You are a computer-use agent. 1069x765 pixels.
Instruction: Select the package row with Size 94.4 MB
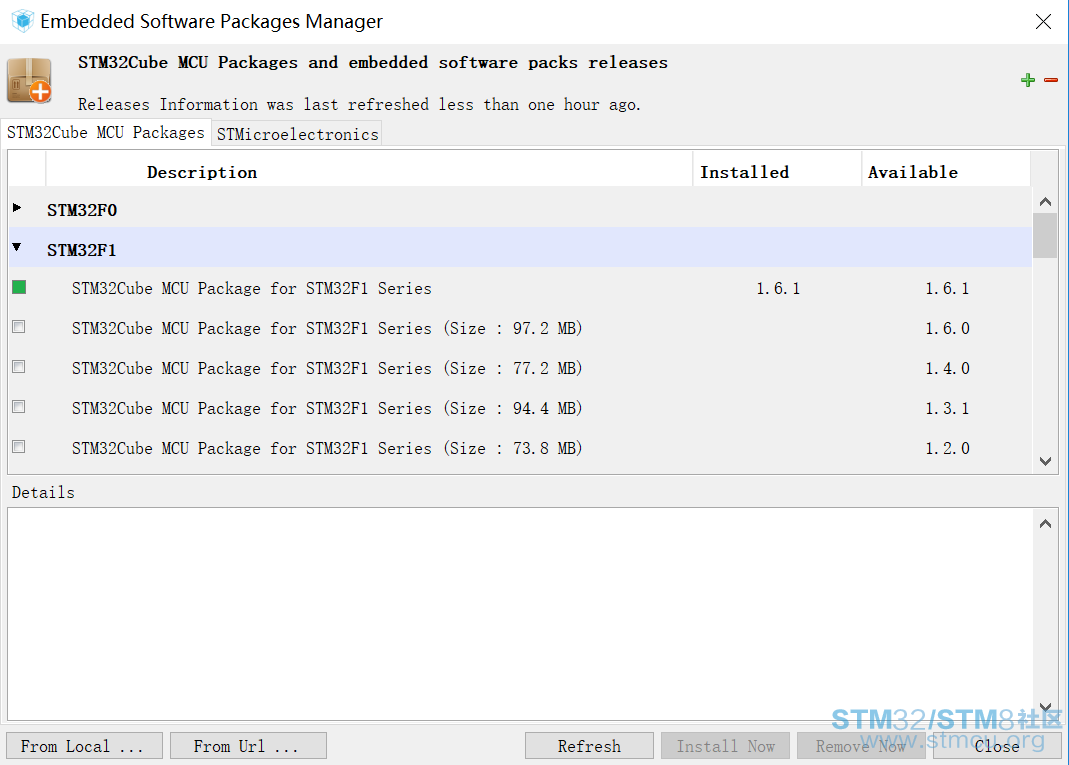[520, 408]
